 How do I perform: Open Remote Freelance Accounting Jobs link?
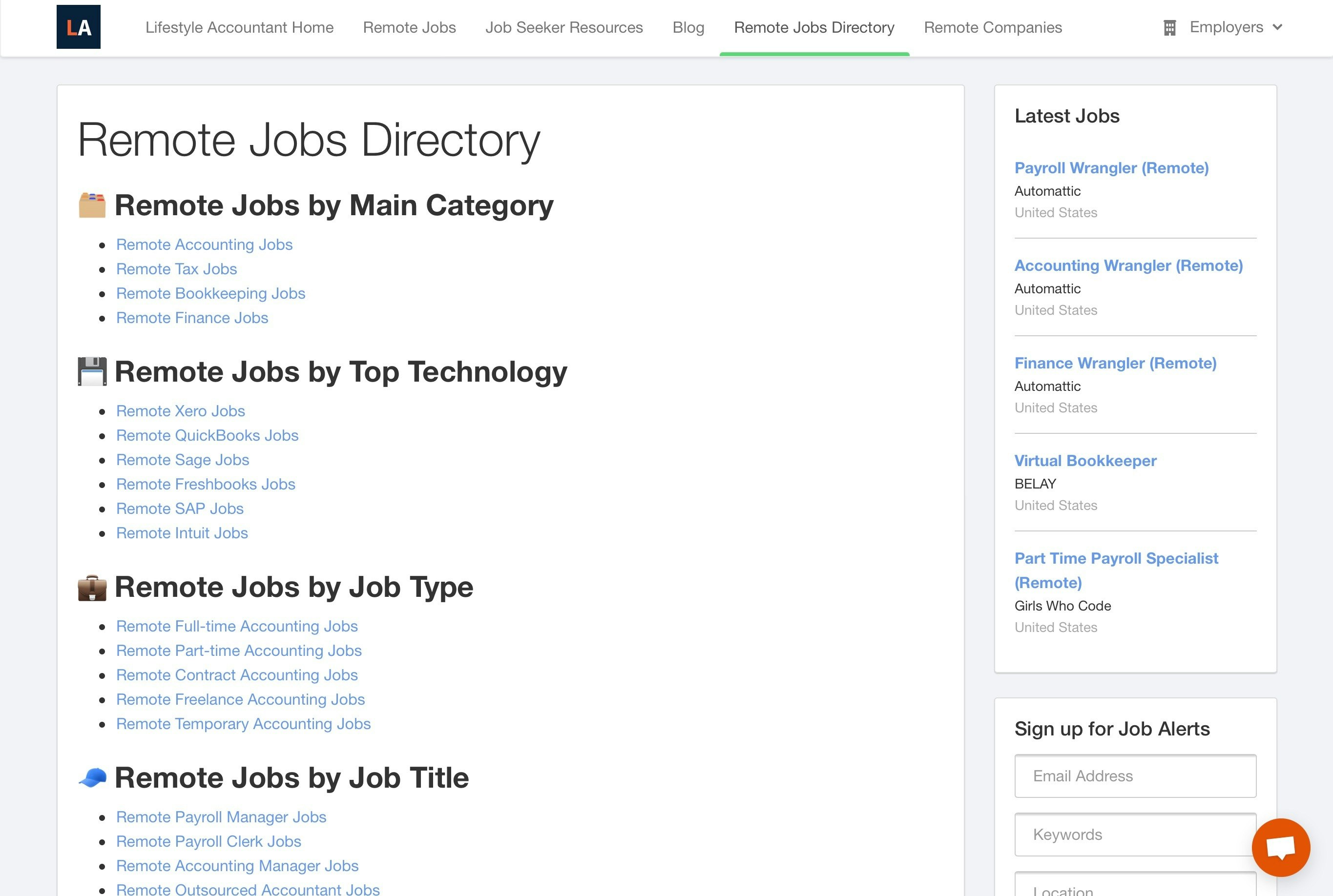point(240,699)
